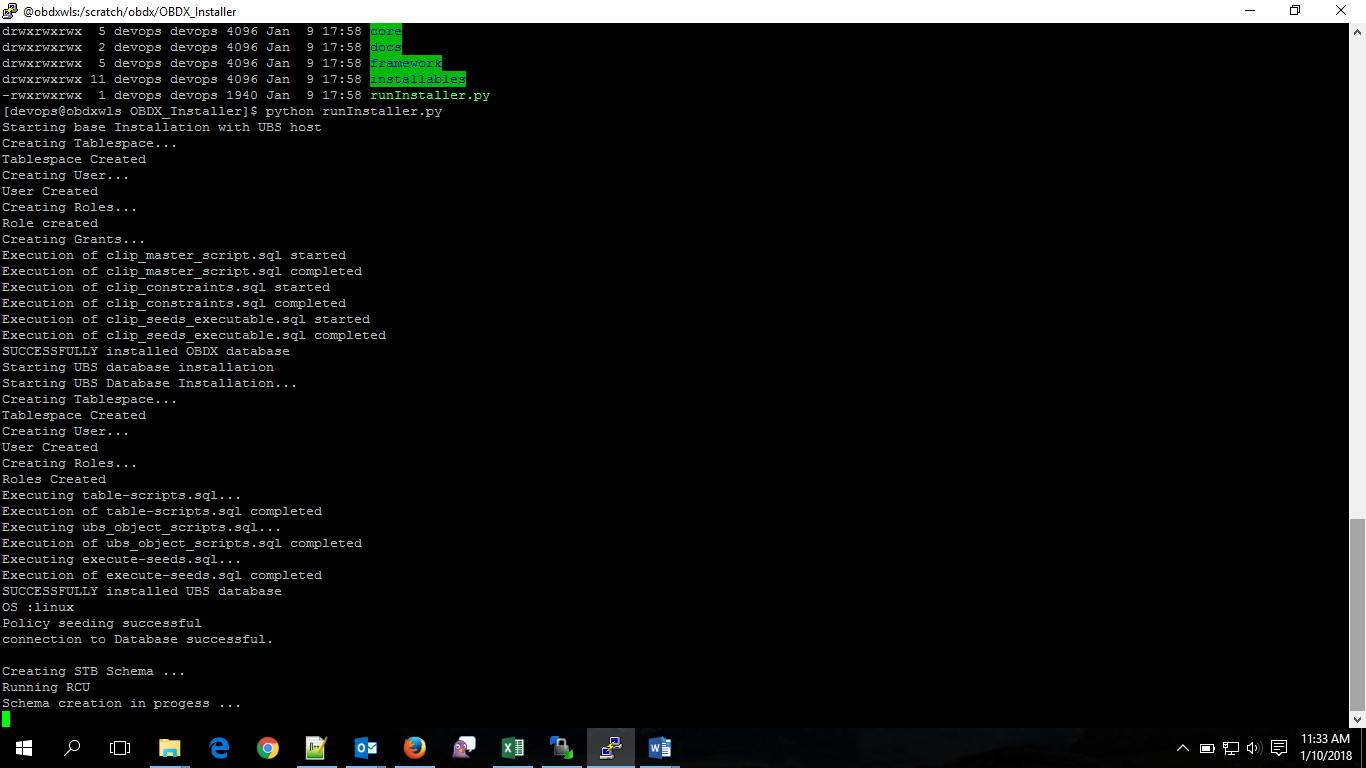The width and height of the screenshot is (1366, 768).
Task: Click the 'Creating Grants...' output line
Action: tap(74, 239)
